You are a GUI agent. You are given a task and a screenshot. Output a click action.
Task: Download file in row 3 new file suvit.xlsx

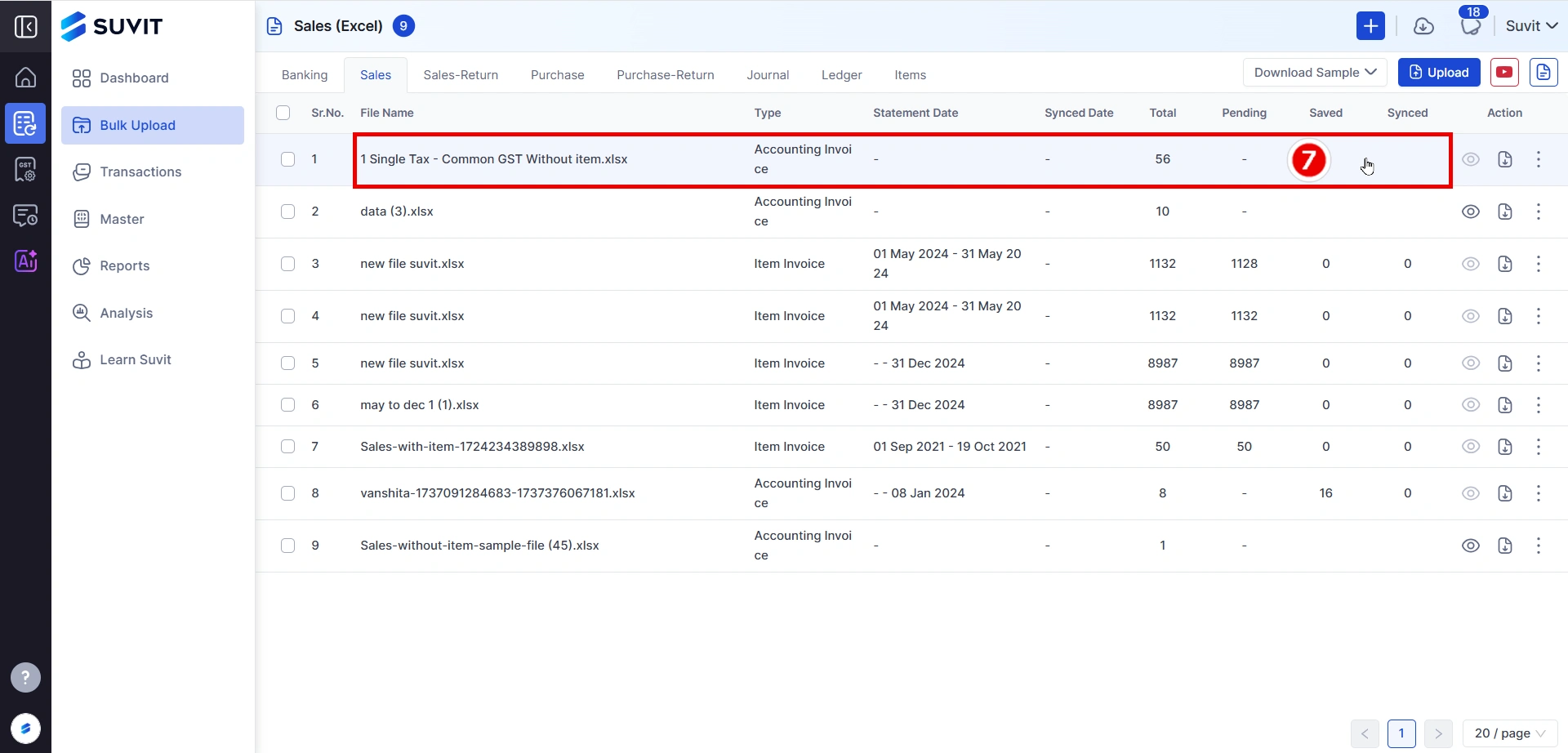click(x=1505, y=264)
